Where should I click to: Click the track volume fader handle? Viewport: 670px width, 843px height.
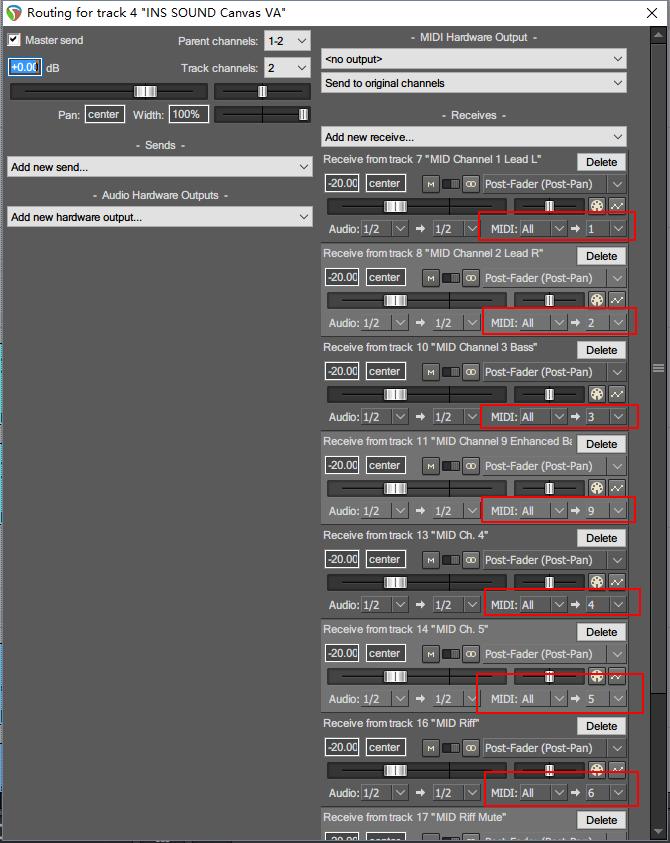coord(145,91)
